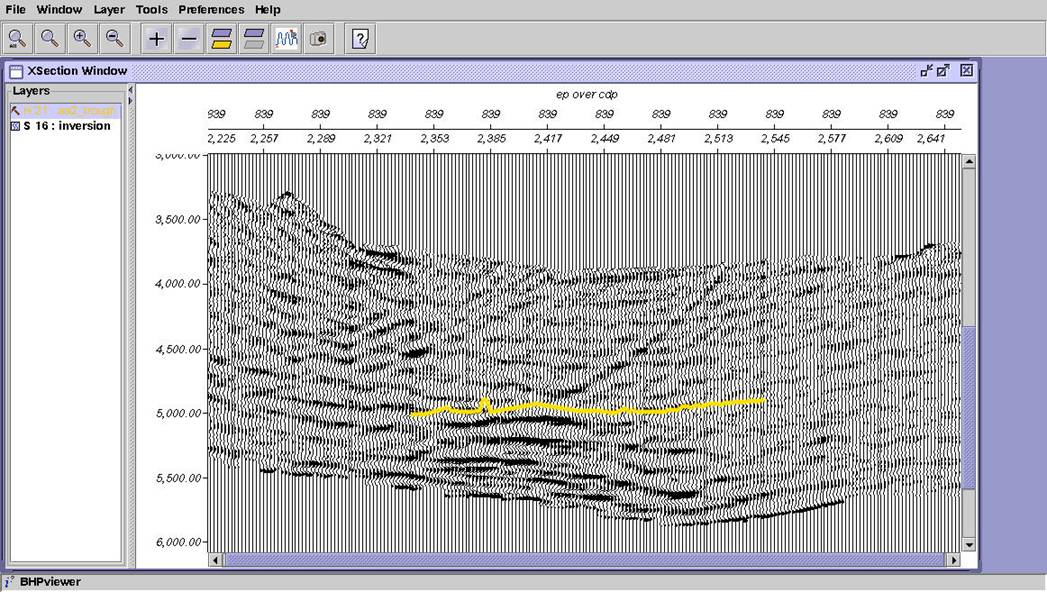The image size is (1047, 592).
Task: Maximize the XSection Window
Action: (943, 71)
